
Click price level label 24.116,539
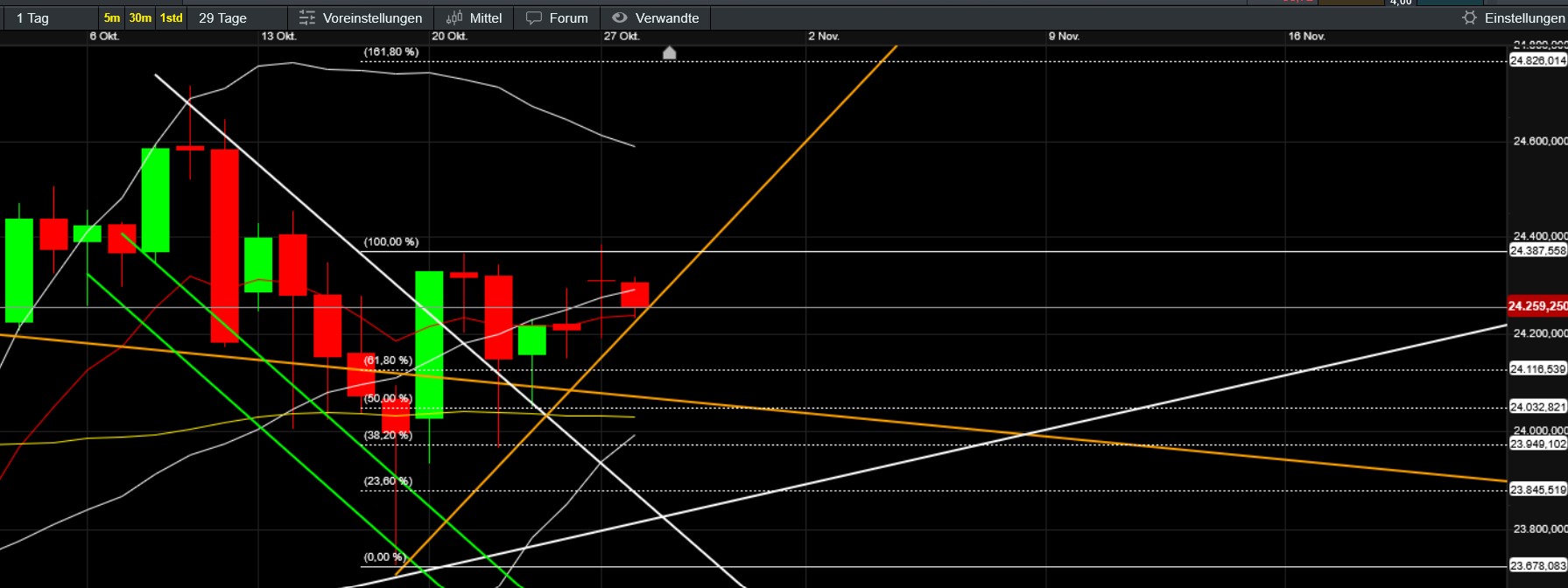[x=1538, y=369]
